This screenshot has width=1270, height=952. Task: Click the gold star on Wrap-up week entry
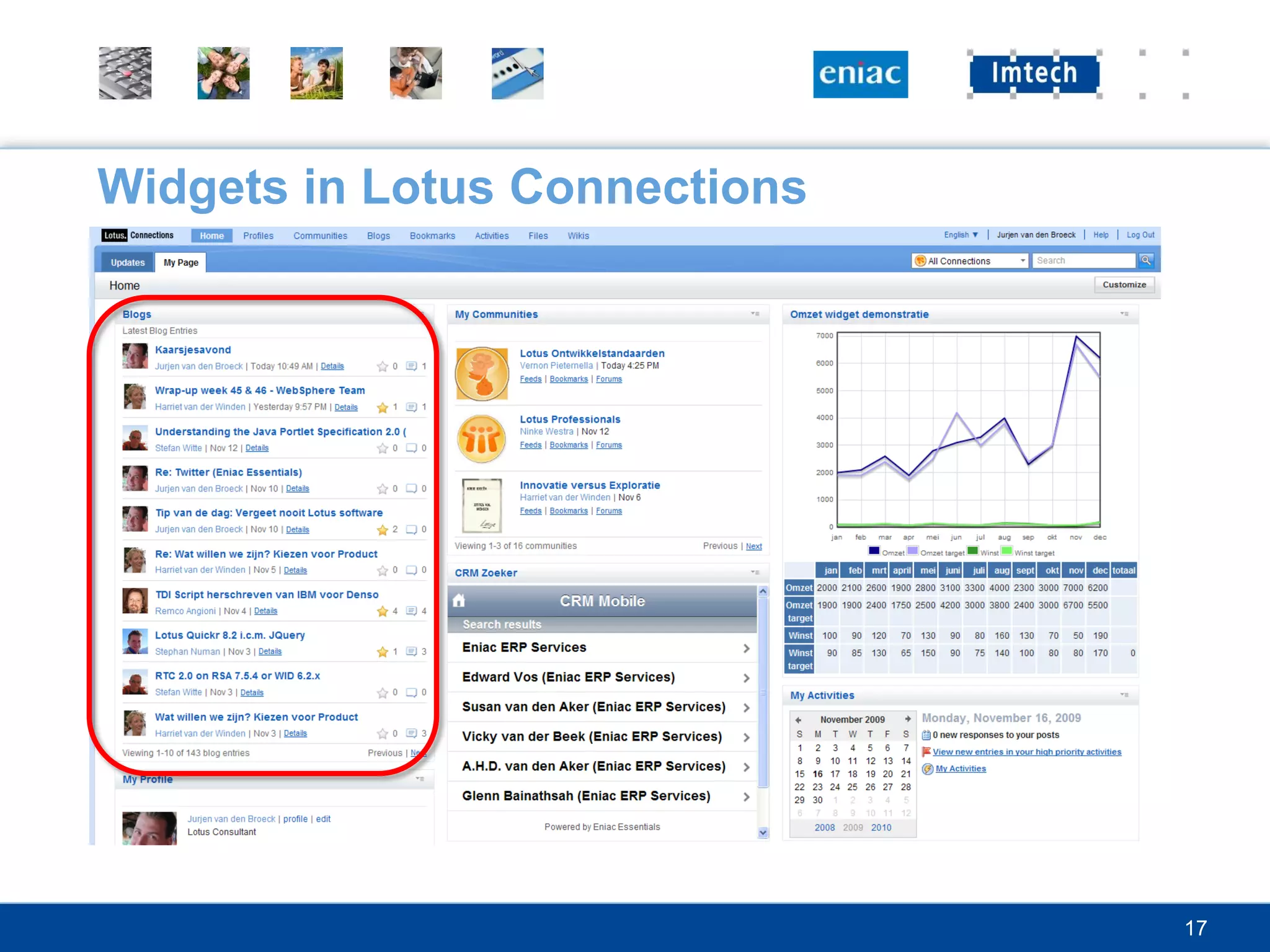point(383,407)
